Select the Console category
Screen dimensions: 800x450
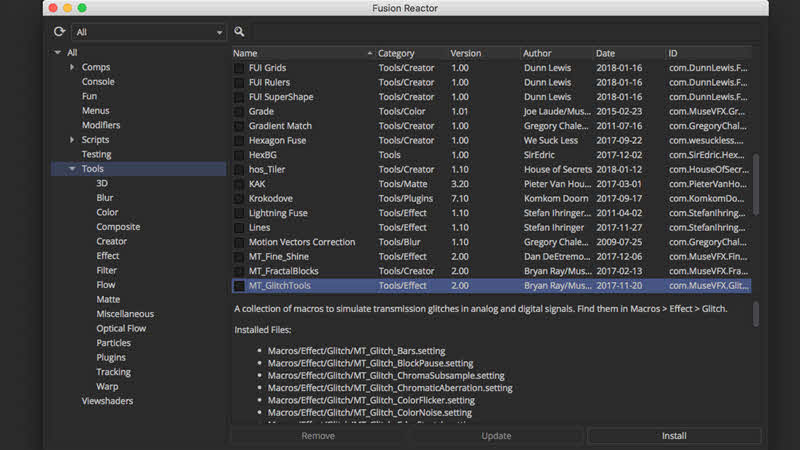pos(98,82)
